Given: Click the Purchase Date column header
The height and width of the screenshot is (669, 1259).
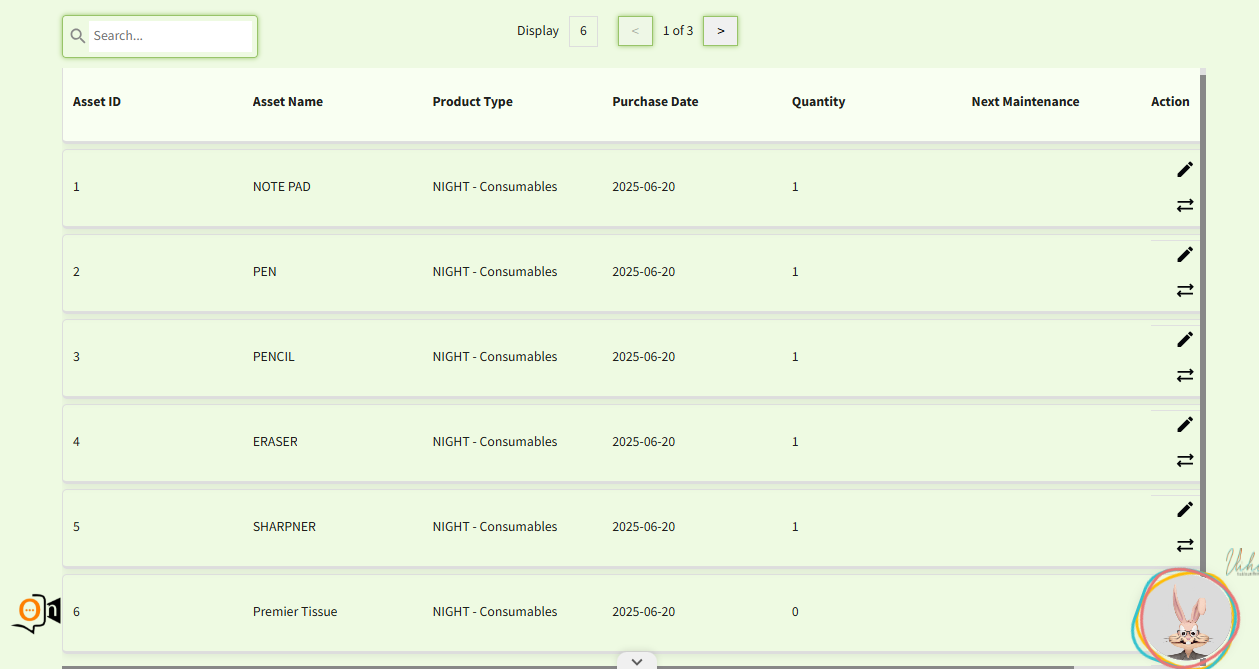Looking at the screenshot, I should tap(655, 102).
